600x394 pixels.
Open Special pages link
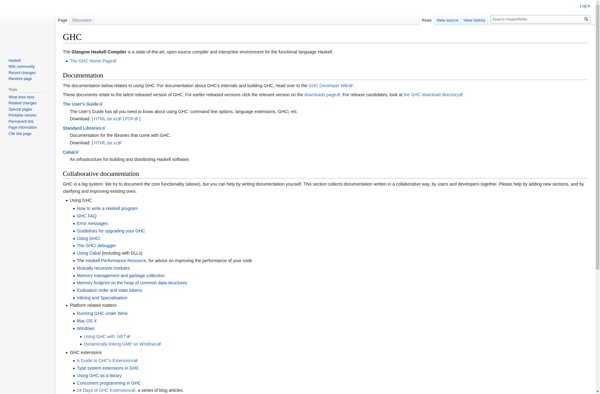(x=20, y=109)
